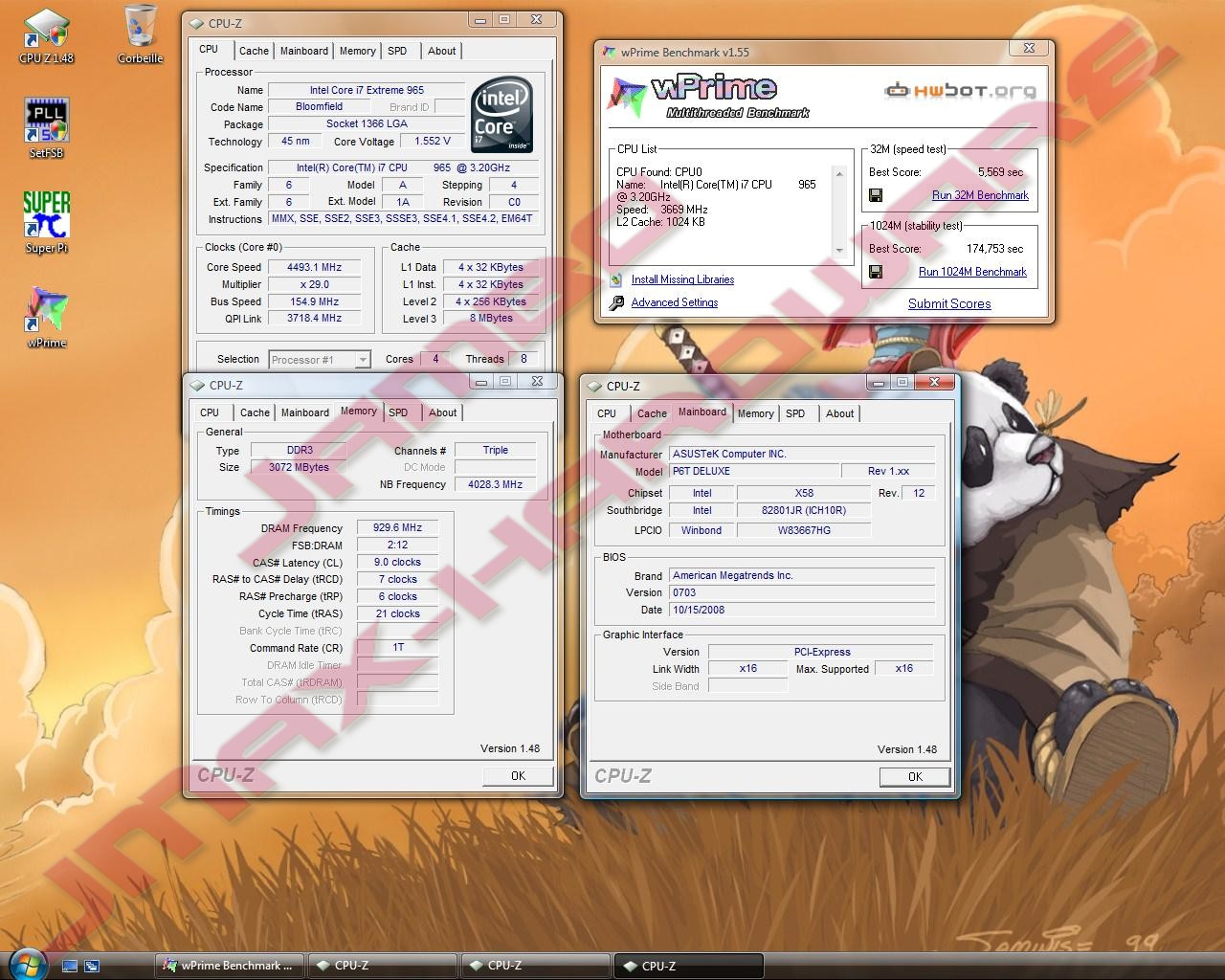This screenshot has height=980, width=1225.
Task: Click the Install Missing Libraries icon
Action: (615, 279)
